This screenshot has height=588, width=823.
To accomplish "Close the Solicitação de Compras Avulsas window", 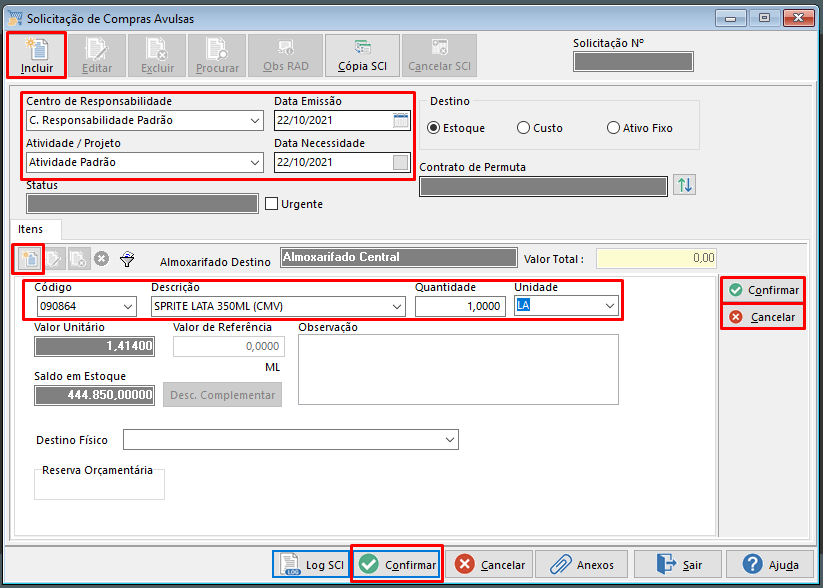I will pyautogui.click(x=798, y=18).
